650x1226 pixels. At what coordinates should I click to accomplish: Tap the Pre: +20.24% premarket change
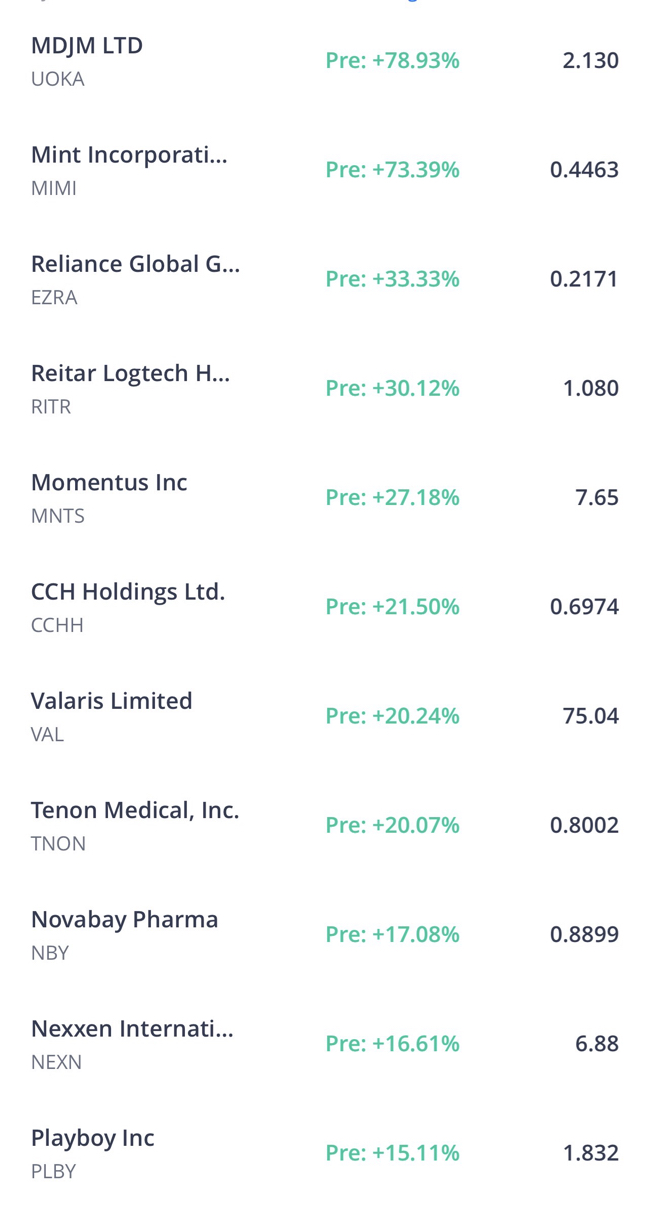(392, 716)
